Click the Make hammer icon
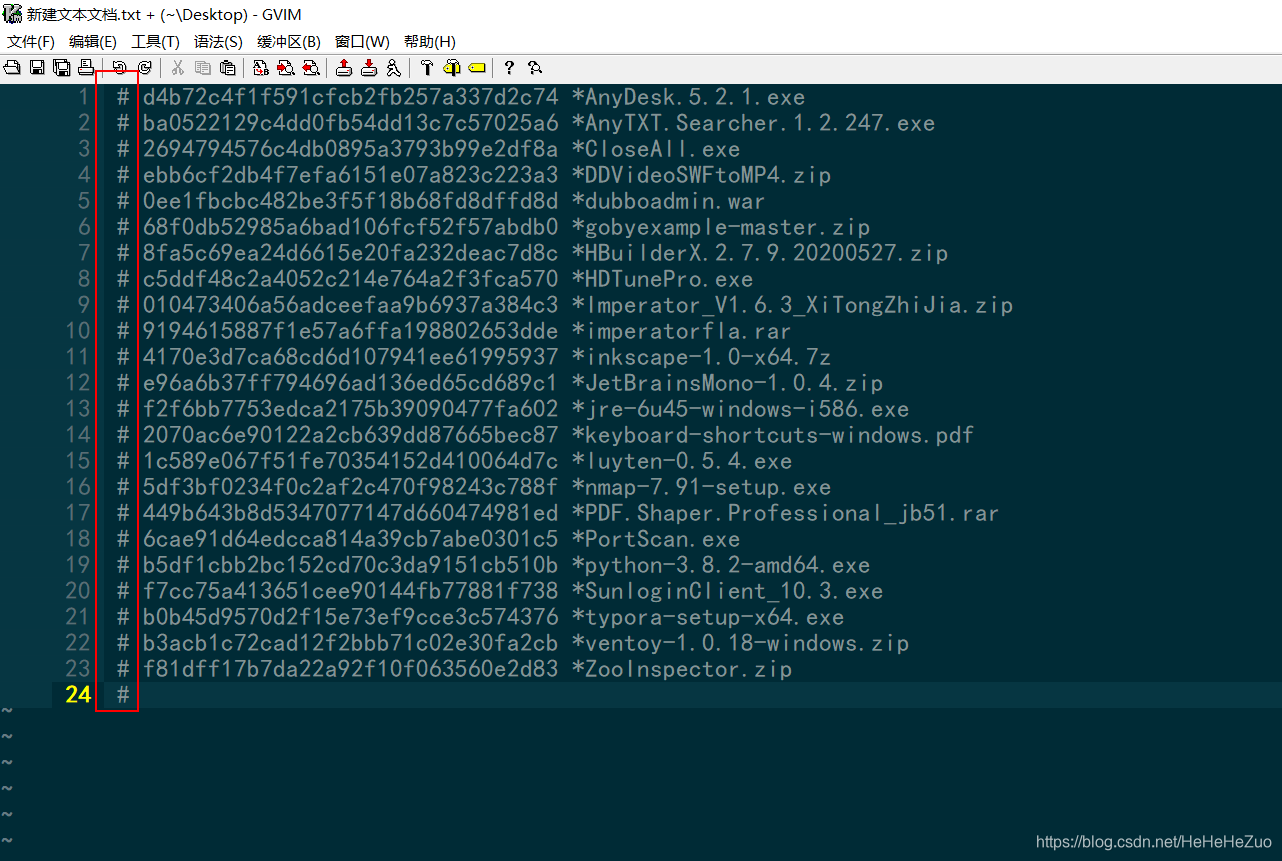1282x861 pixels. coord(427,68)
